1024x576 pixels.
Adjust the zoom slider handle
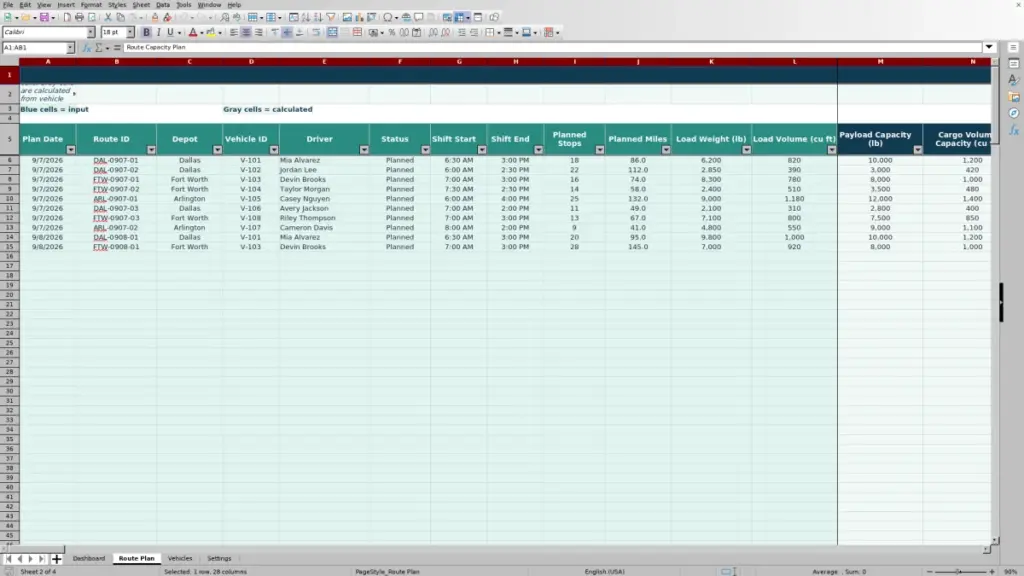pyautogui.click(x=959, y=572)
